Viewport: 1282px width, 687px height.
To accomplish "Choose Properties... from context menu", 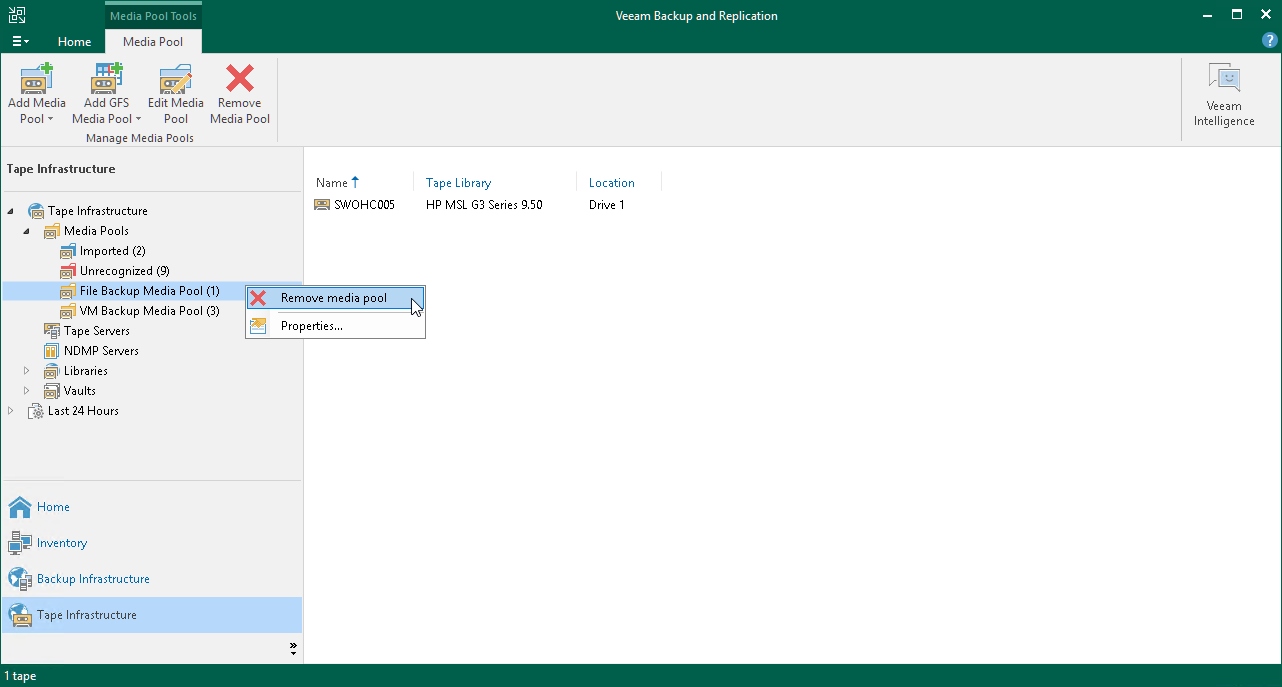I will tap(336, 326).
